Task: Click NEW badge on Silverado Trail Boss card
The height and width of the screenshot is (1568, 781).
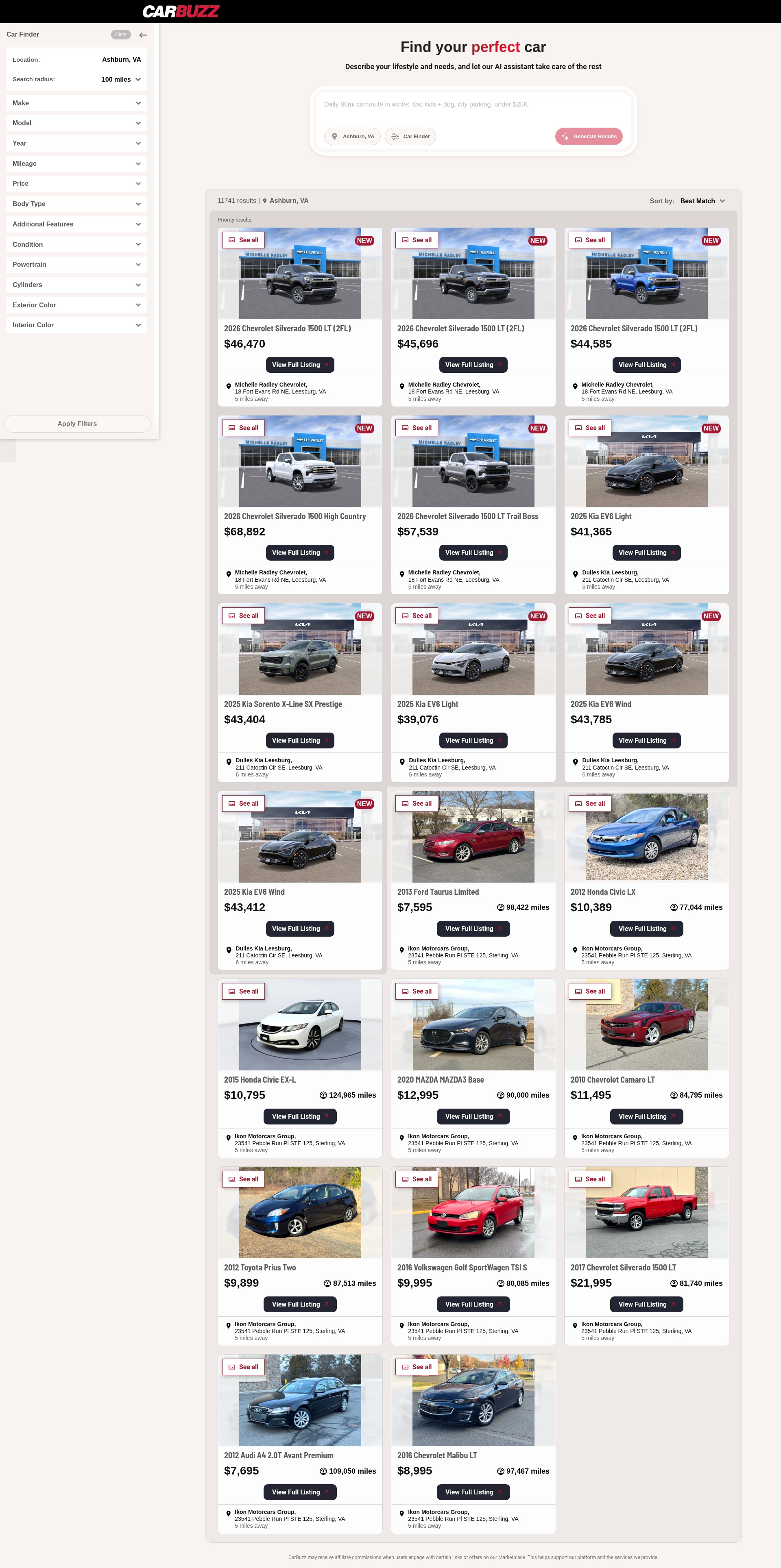Action: coord(538,428)
